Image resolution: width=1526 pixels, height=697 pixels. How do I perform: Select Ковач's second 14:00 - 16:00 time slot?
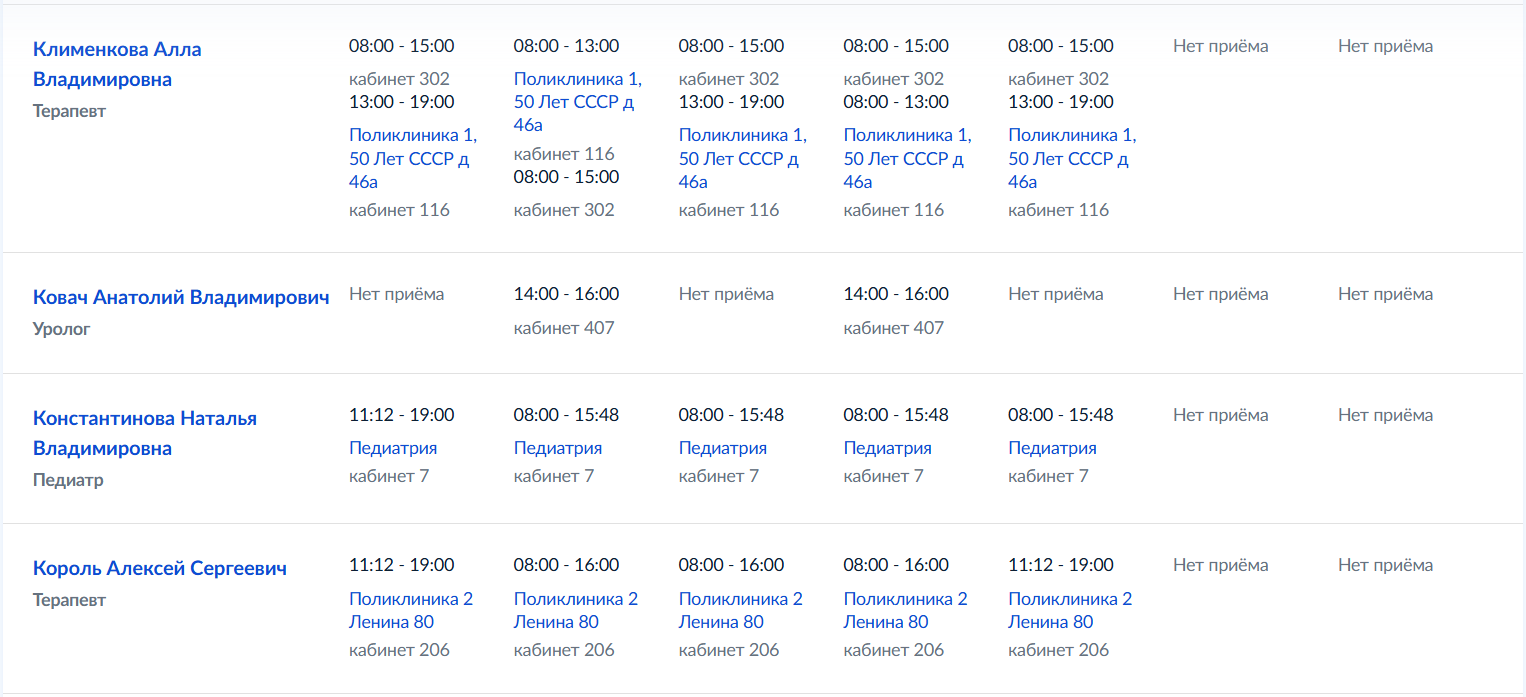(896, 294)
